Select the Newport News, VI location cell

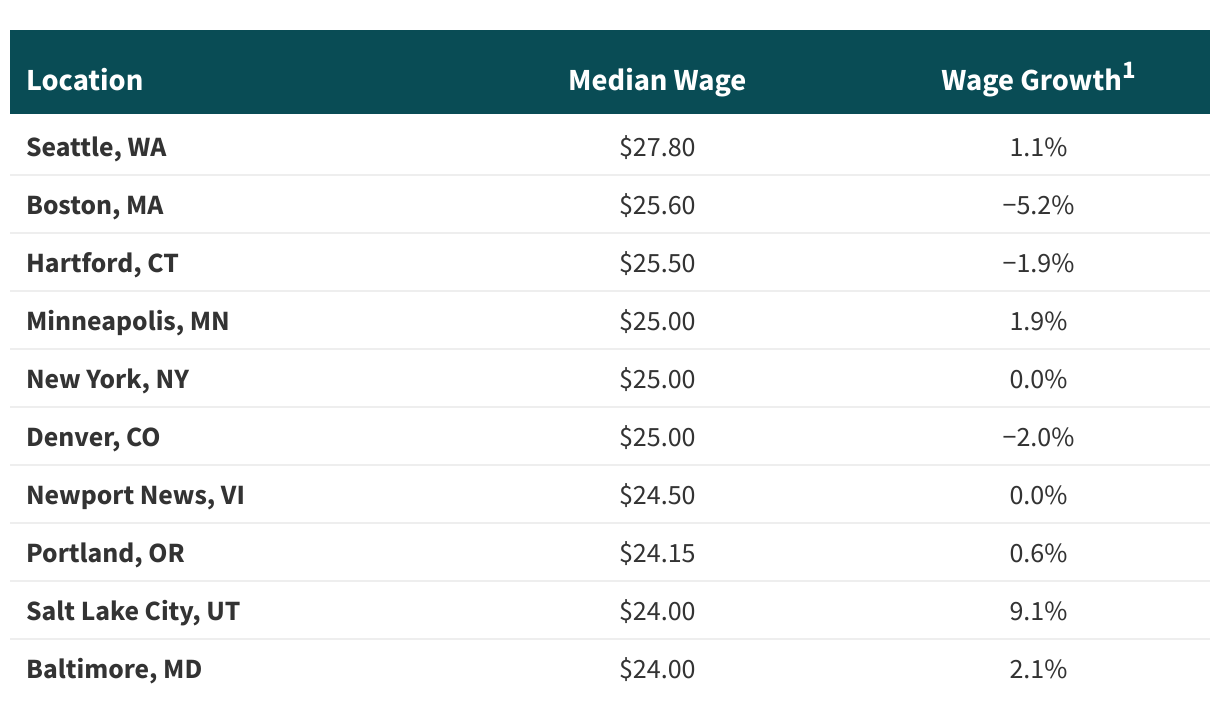[x=135, y=495]
